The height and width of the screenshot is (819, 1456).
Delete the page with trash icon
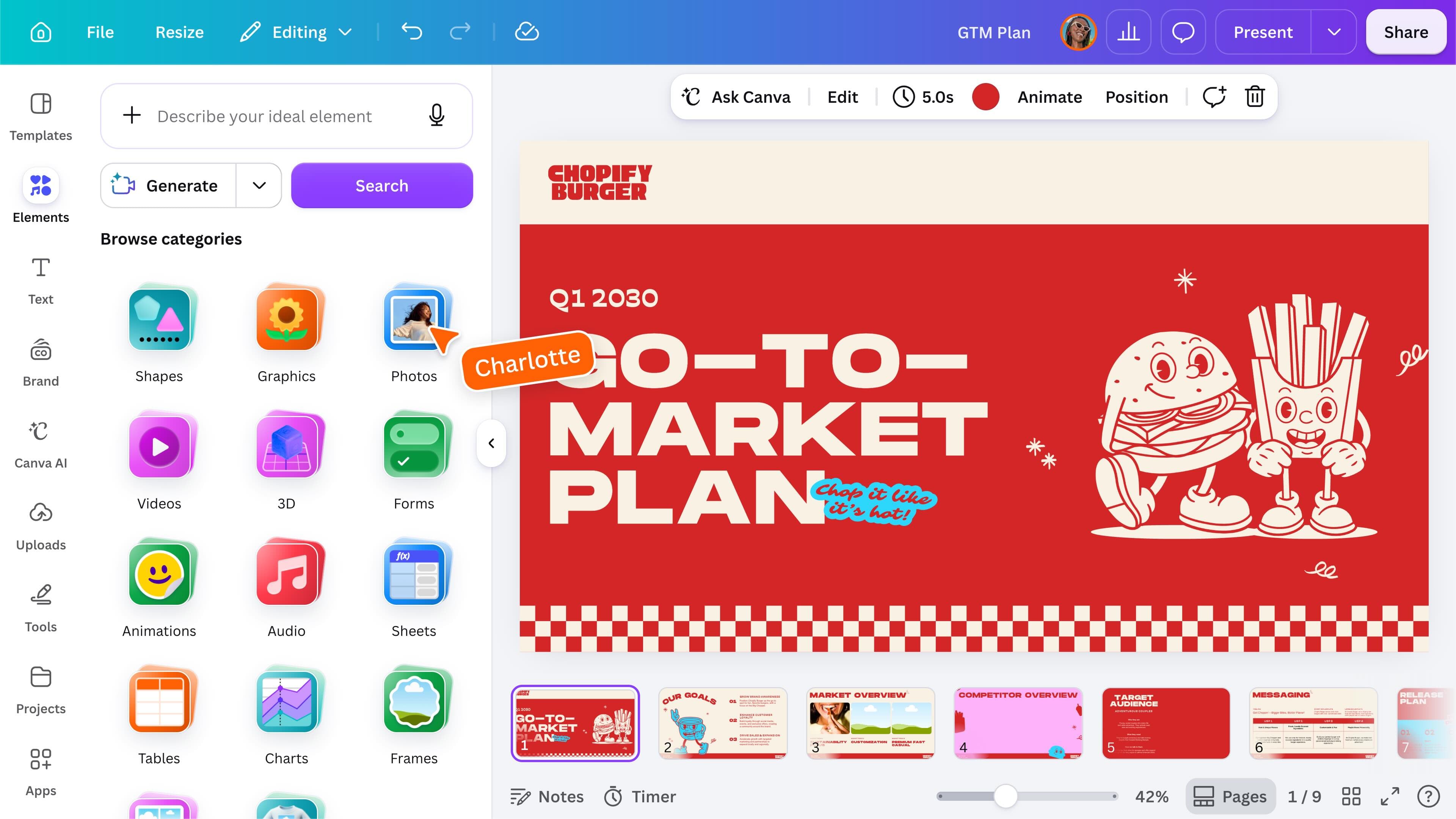click(x=1255, y=97)
